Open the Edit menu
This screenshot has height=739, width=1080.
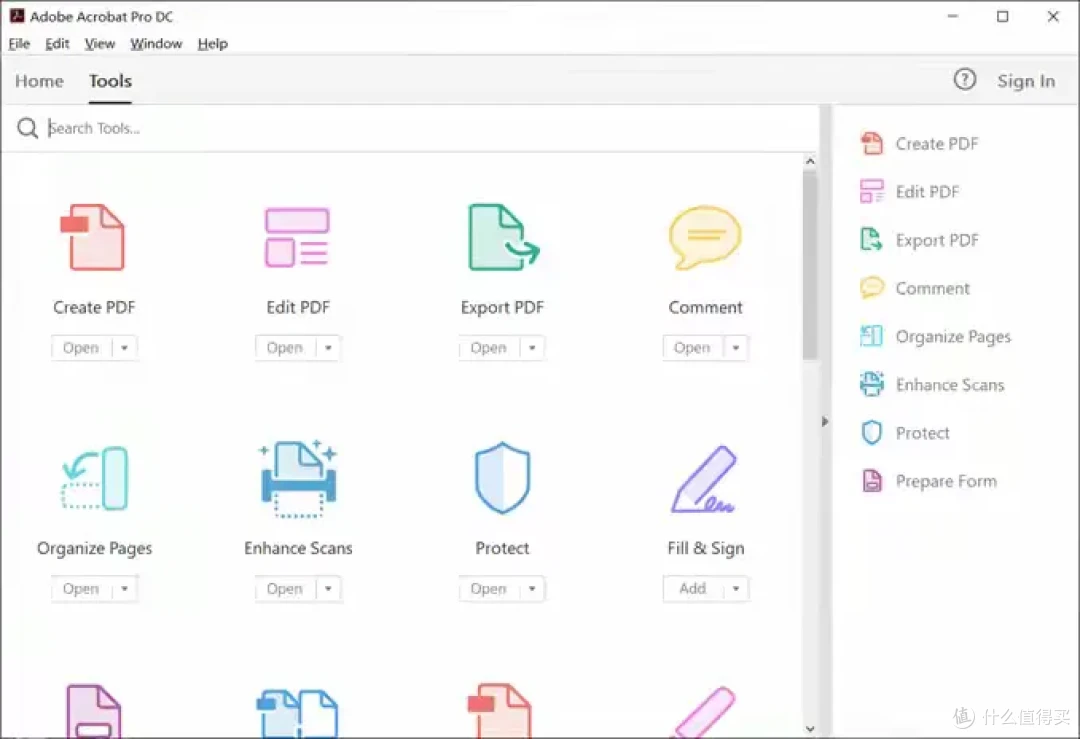(x=57, y=43)
